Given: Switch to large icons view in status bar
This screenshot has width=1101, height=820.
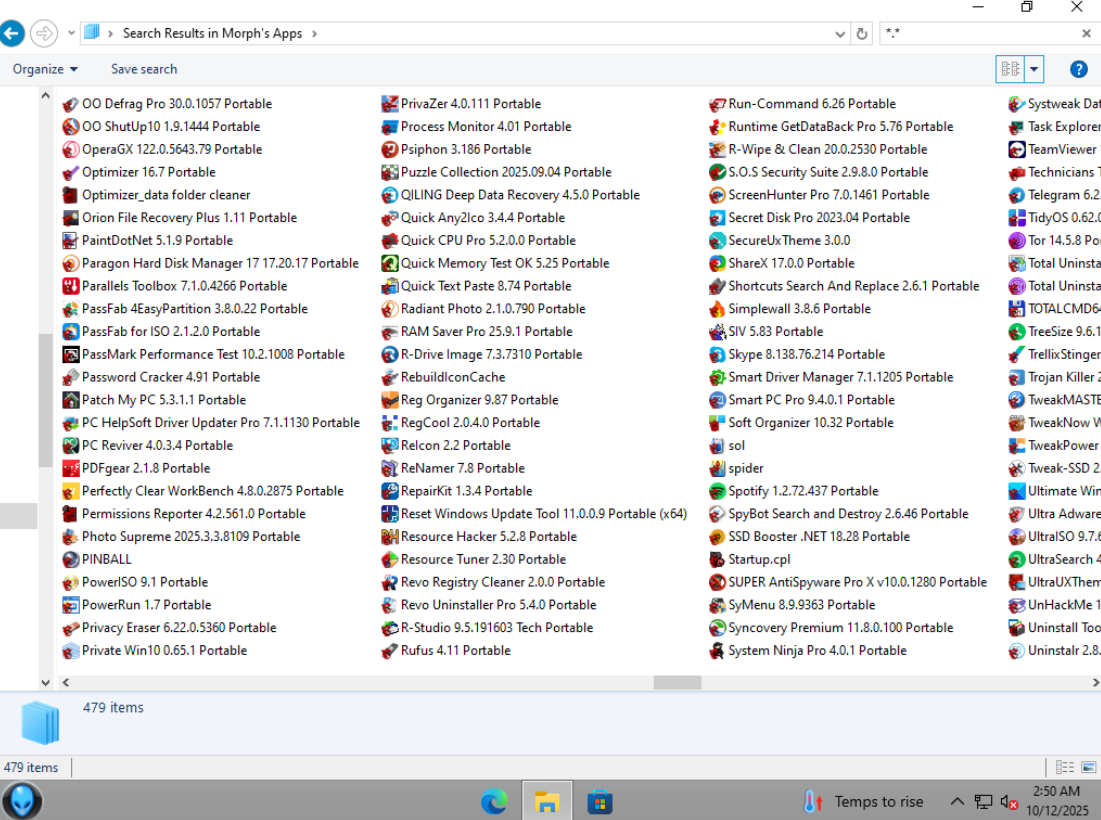Looking at the screenshot, I should coord(1090,767).
